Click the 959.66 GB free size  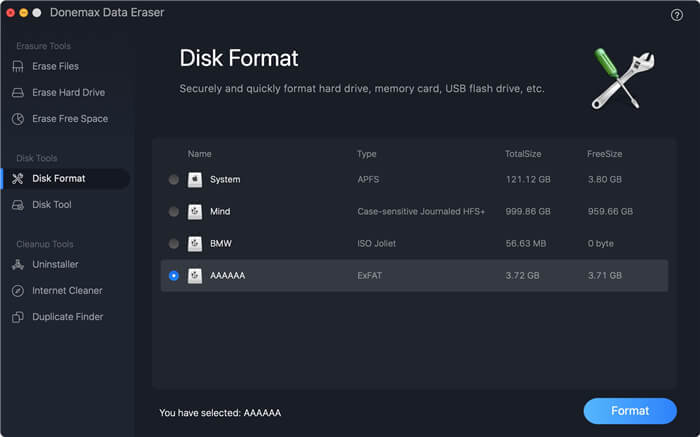click(x=610, y=212)
